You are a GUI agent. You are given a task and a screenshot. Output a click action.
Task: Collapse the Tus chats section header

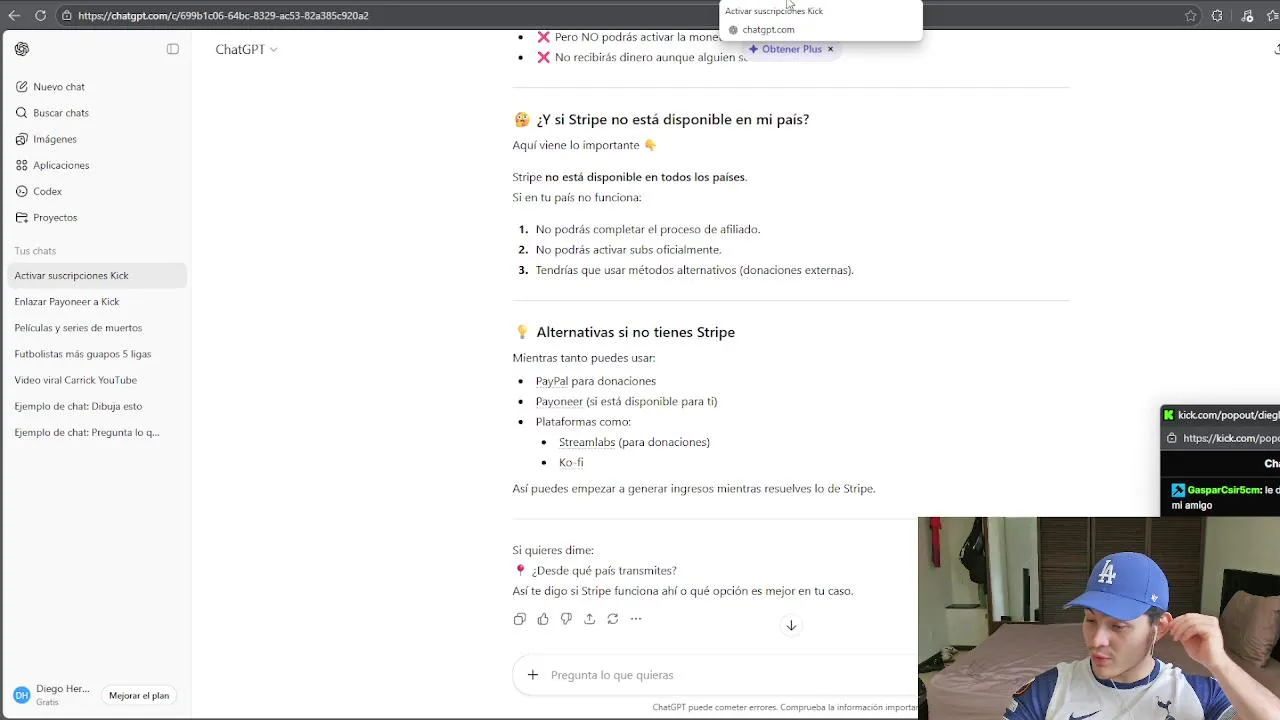(35, 251)
